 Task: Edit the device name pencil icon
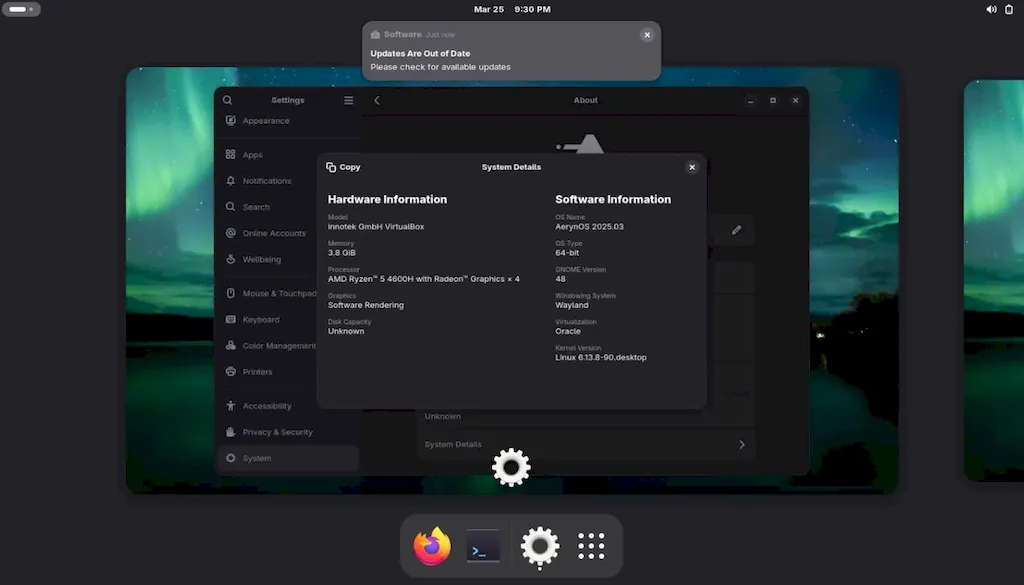[x=737, y=230]
